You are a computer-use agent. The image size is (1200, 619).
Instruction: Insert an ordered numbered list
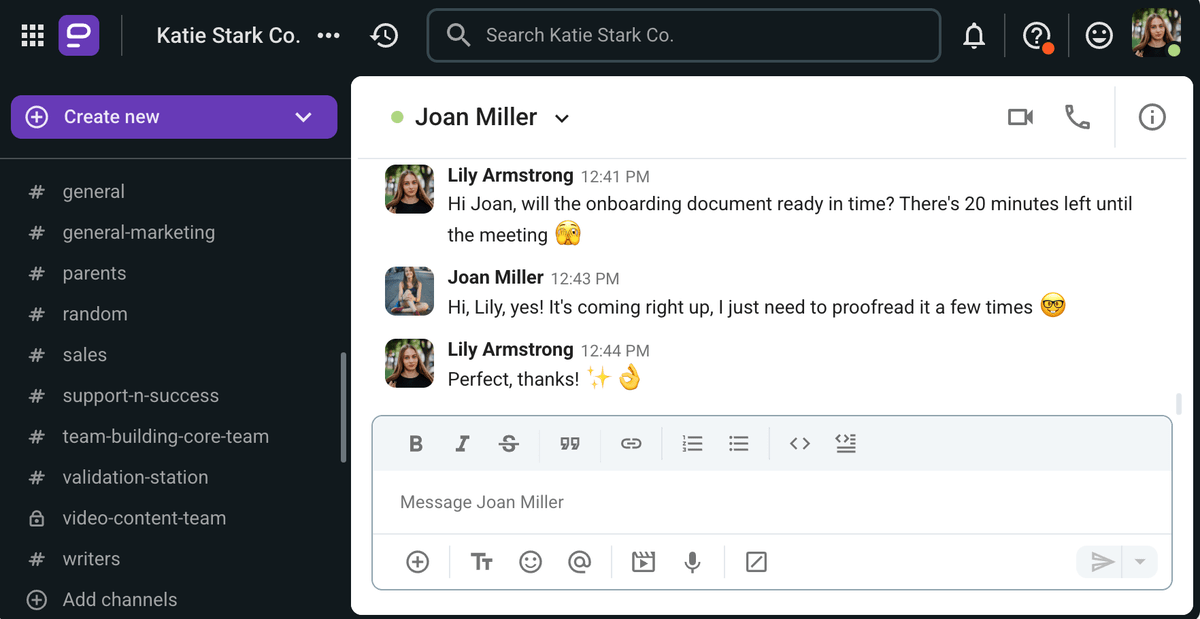point(692,444)
